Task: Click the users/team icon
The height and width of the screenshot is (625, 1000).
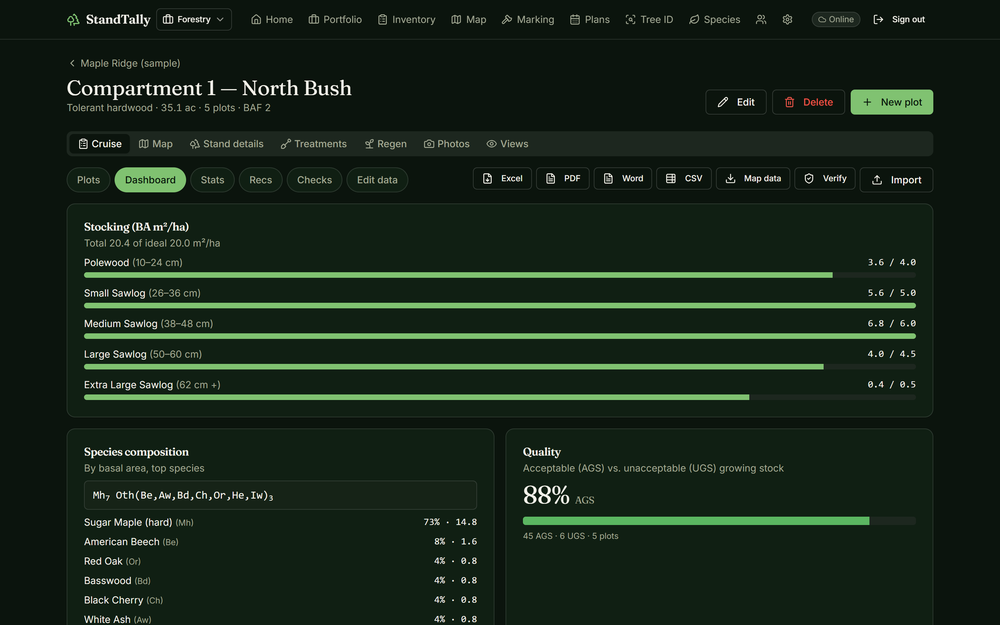Action: [x=761, y=20]
